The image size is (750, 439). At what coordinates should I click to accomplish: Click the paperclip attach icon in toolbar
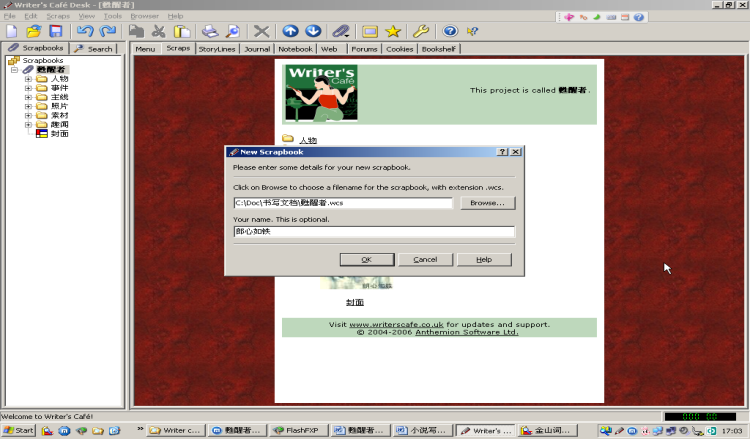coord(341,32)
